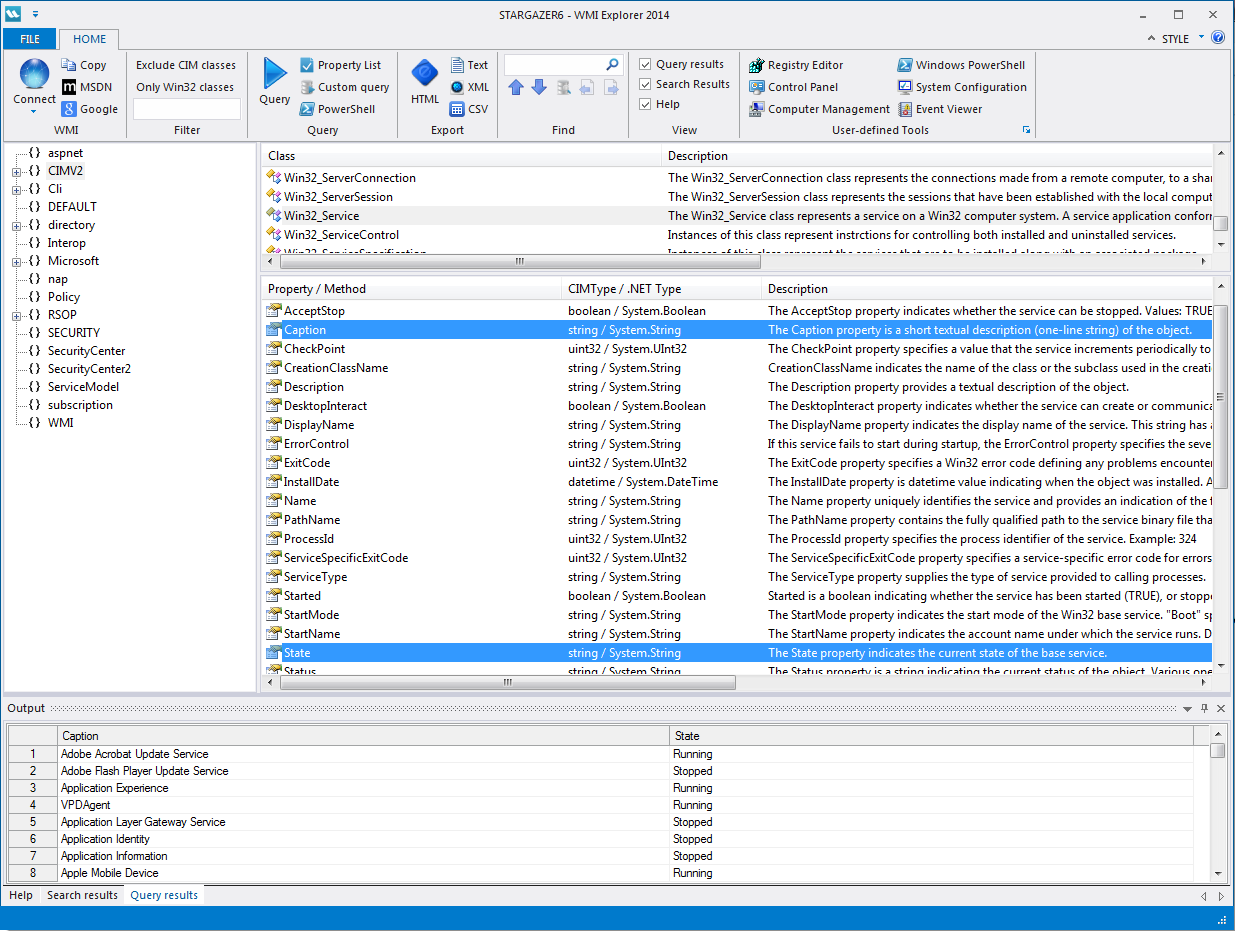Export results as XML
The width and height of the screenshot is (1235, 931).
point(469,87)
